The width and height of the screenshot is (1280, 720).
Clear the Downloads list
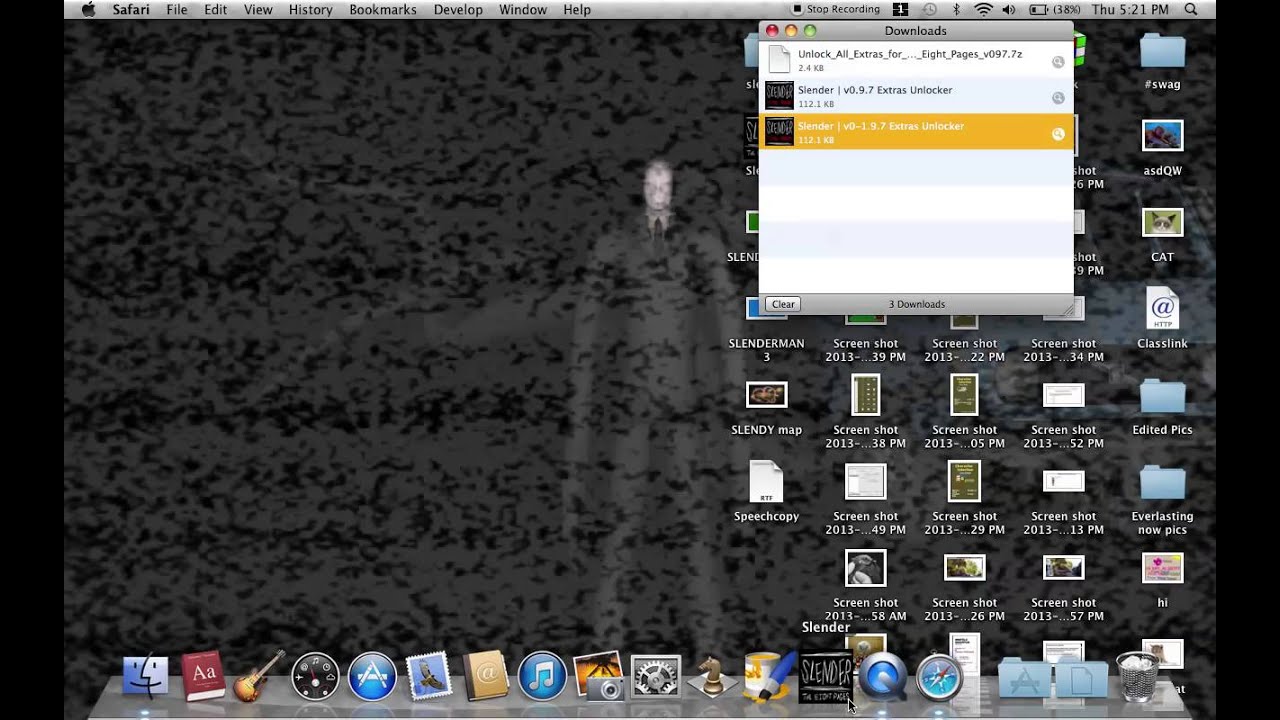pos(783,304)
